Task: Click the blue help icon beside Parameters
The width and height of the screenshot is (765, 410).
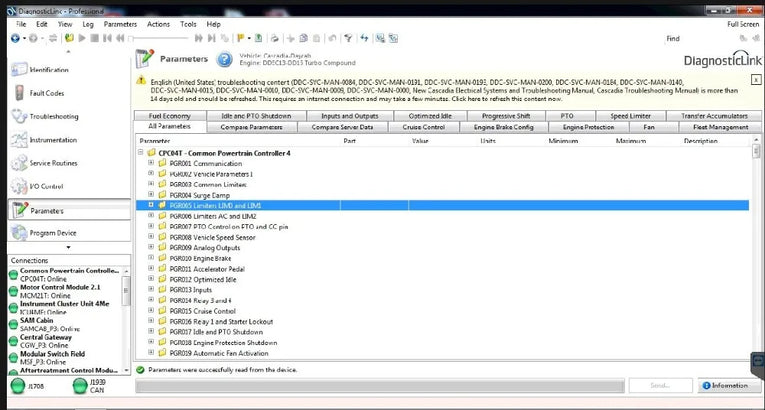Action: pos(225,60)
